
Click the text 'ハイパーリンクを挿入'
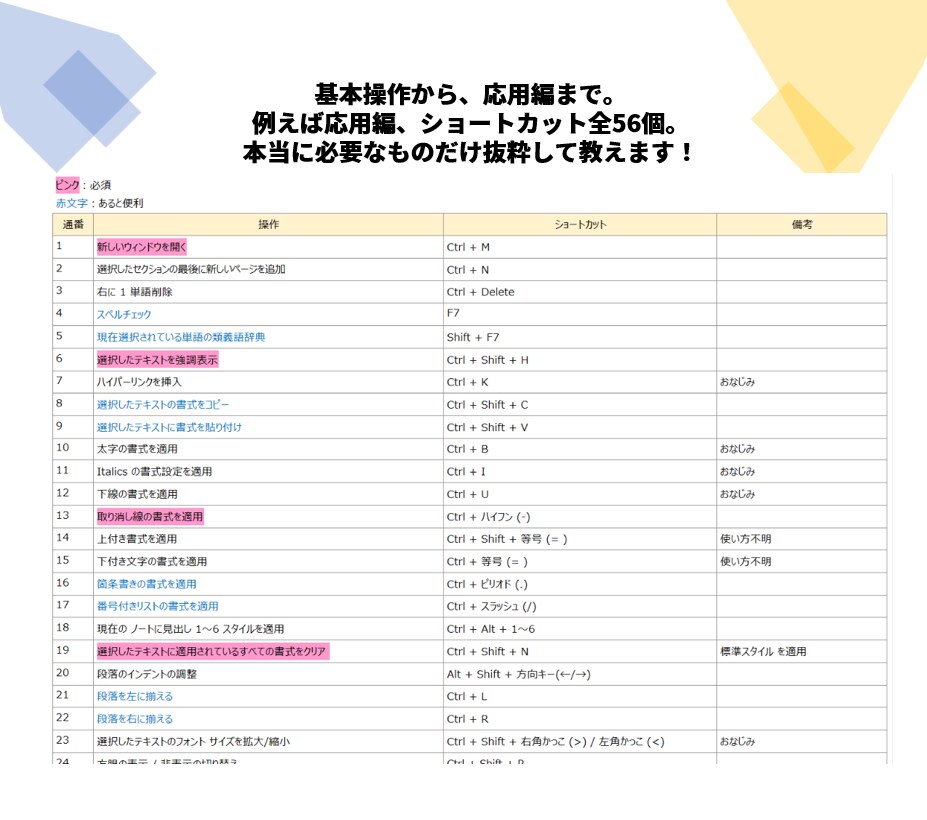(139, 382)
